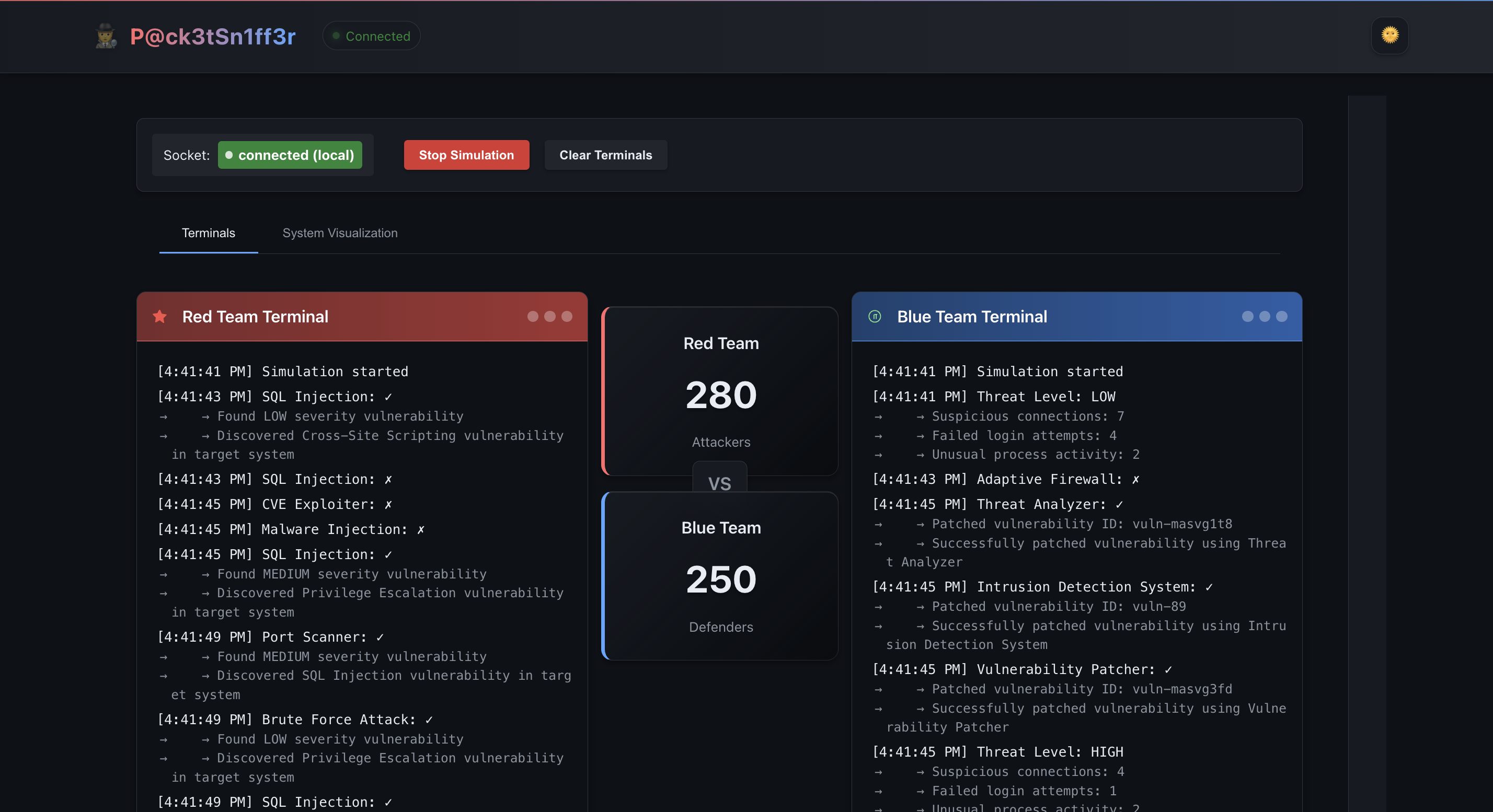The width and height of the screenshot is (1493, 812).
Task: Click the detective spy logo icon
Action: pos(106,36)
